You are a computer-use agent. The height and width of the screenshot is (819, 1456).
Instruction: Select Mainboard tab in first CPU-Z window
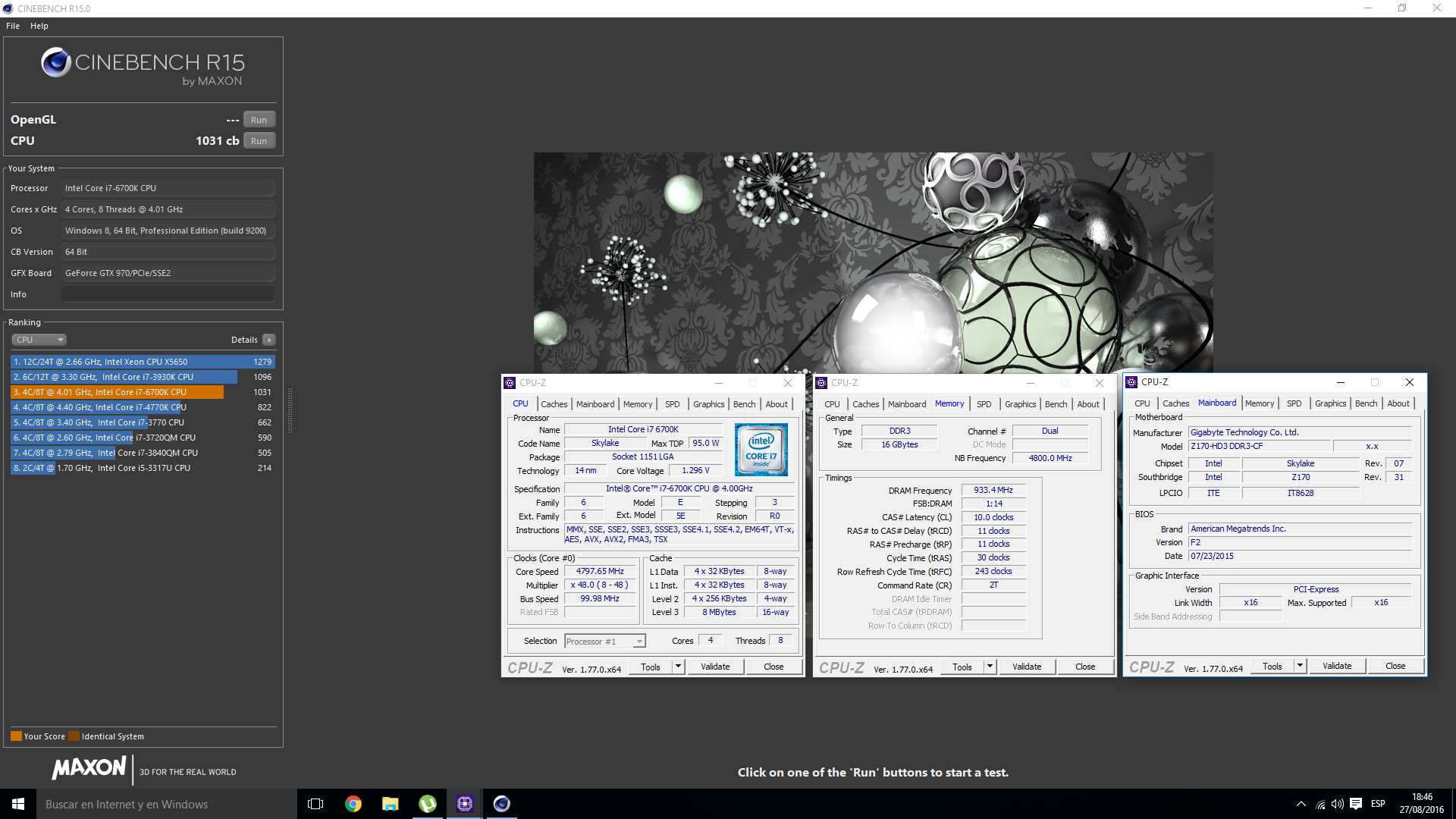click(x=595, y=404)
